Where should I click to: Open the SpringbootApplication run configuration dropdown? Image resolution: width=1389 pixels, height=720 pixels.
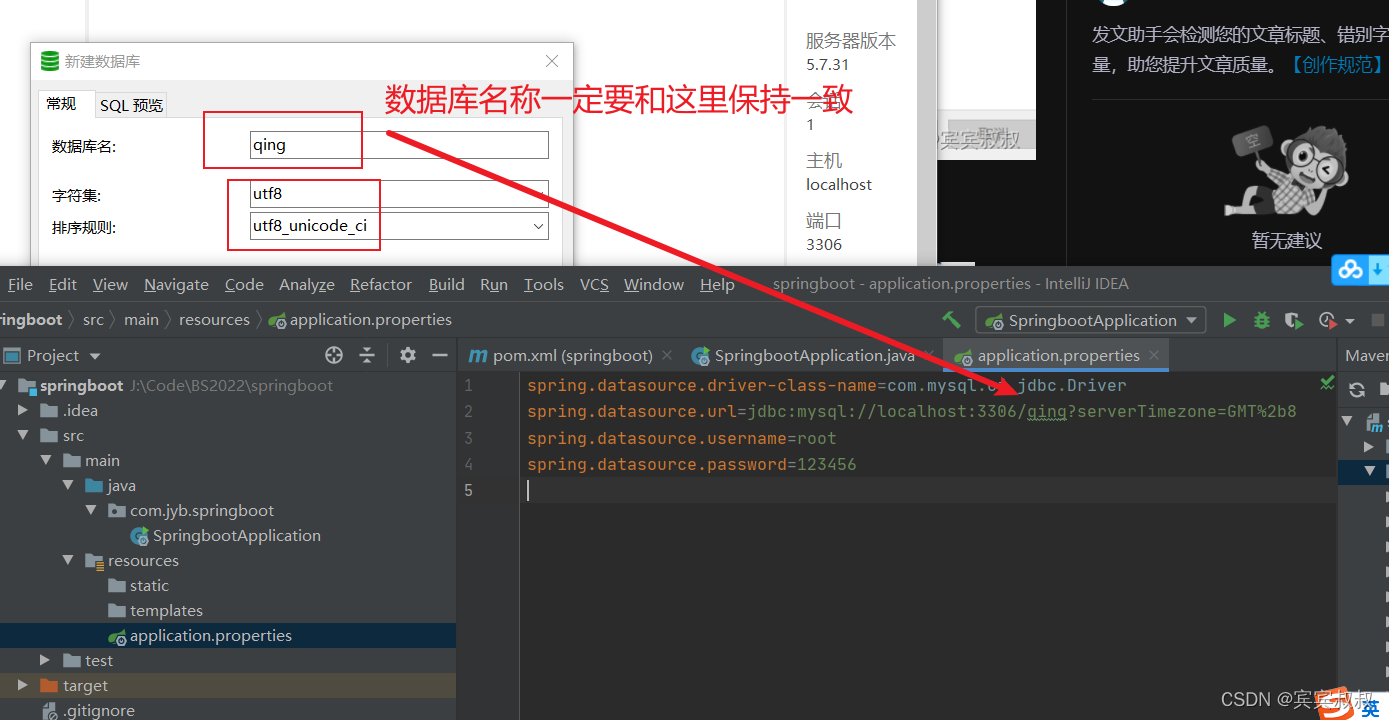(x=1090, y=320)
